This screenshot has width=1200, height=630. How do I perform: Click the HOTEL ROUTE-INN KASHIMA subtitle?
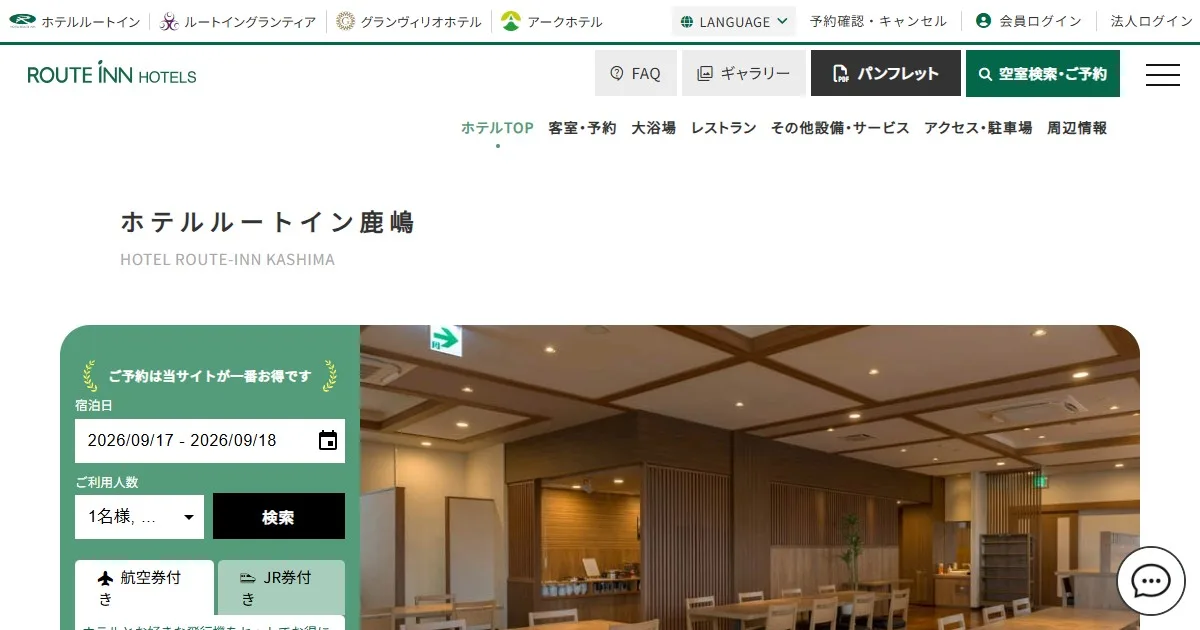227,260
